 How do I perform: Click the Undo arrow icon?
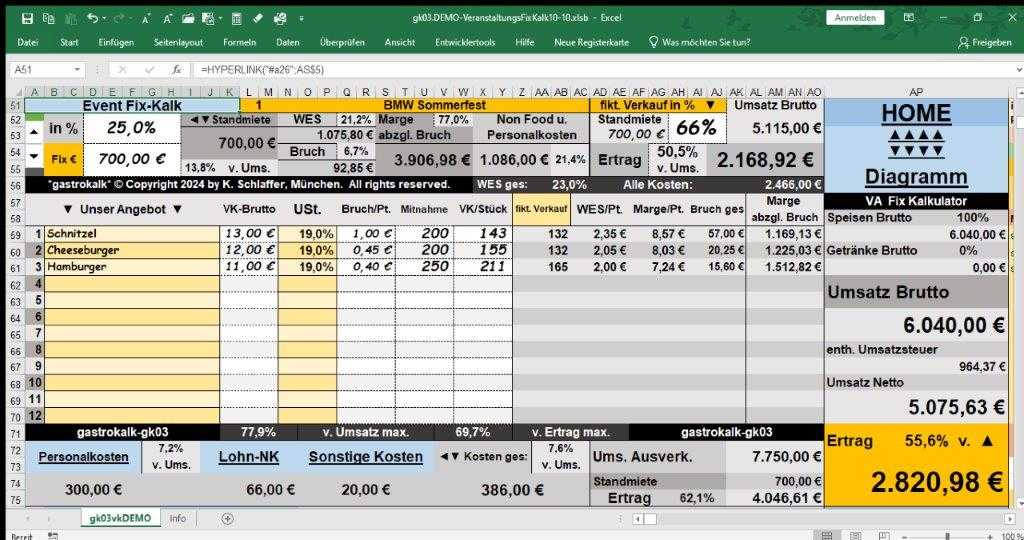(92, 18)
